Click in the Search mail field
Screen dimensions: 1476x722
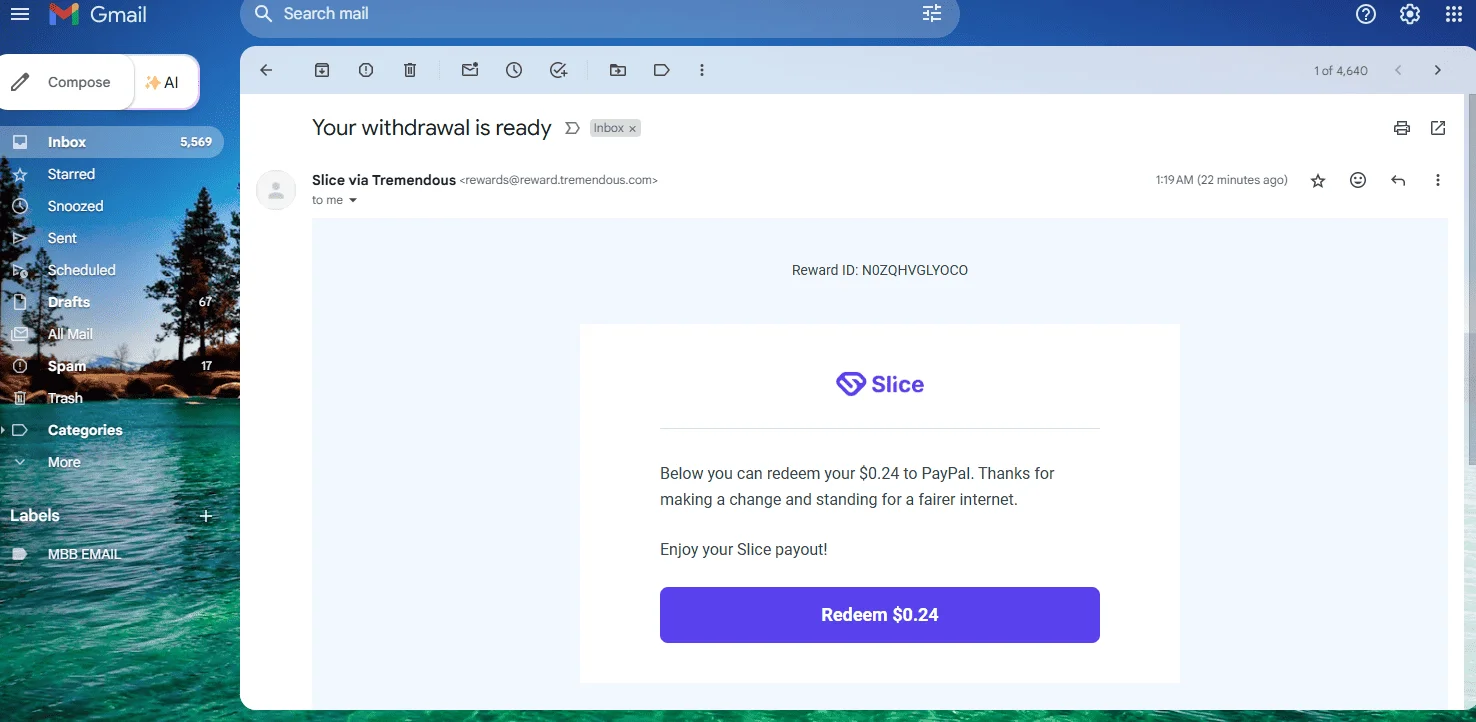point(600,14)
